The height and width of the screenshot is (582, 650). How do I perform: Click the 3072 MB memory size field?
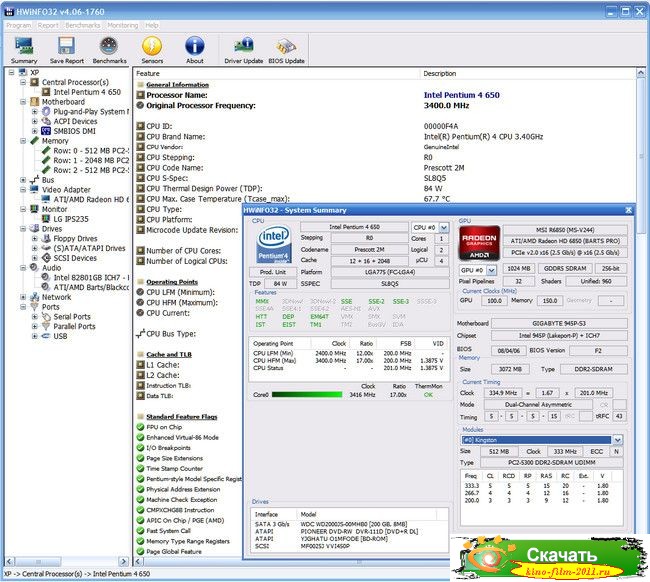(510, 369)
